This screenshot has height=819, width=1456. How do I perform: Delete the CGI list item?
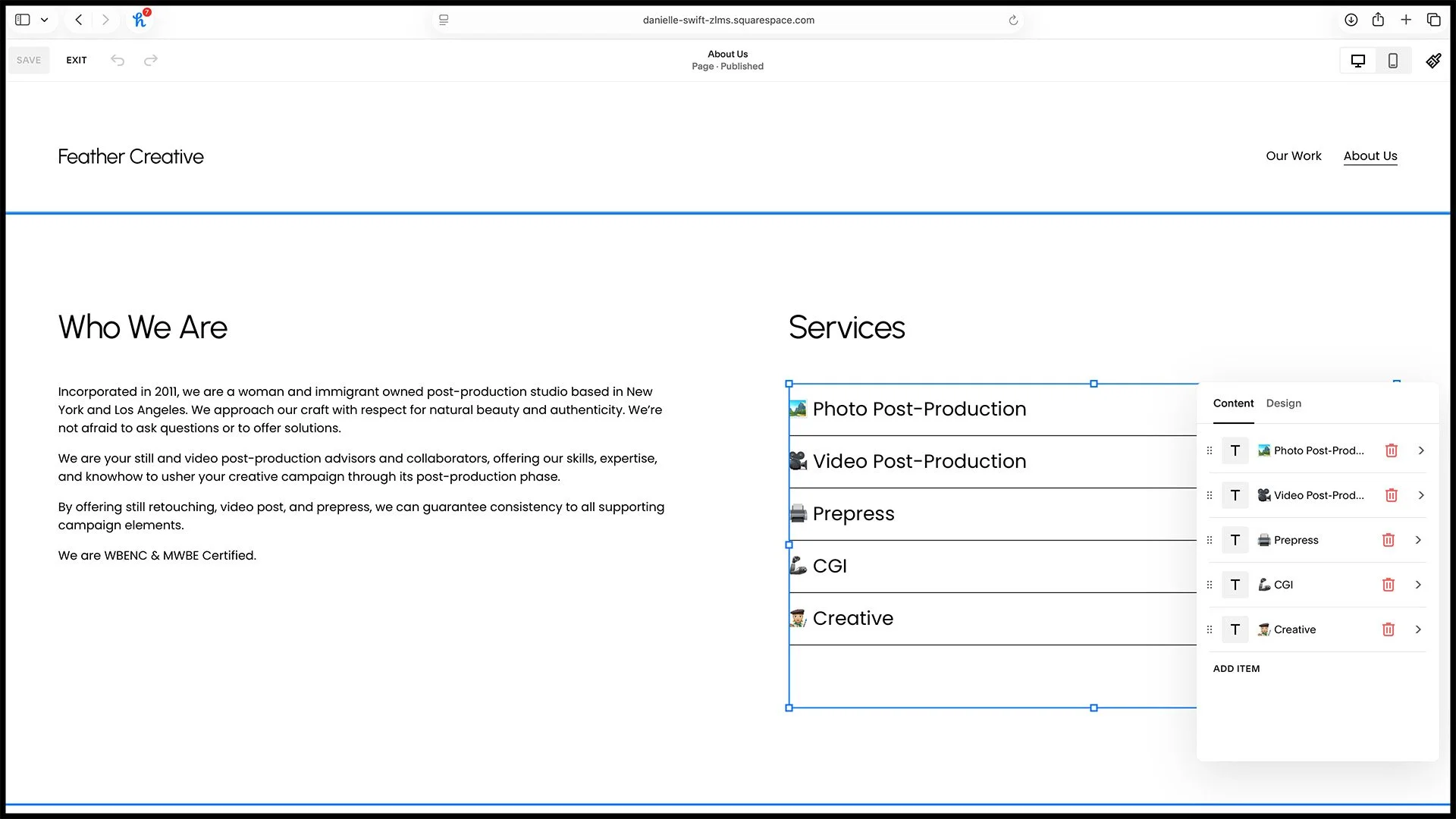pos(1389,585)
